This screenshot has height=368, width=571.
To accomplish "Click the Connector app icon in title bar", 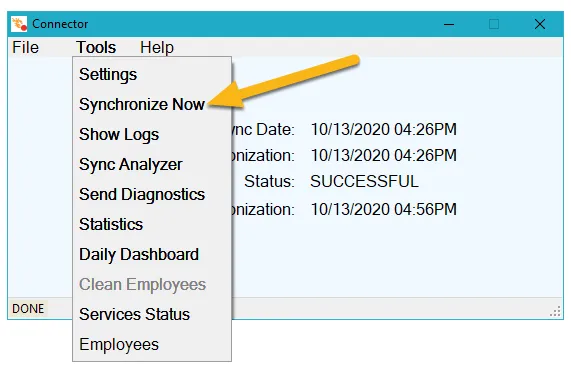I will [19, 24].
